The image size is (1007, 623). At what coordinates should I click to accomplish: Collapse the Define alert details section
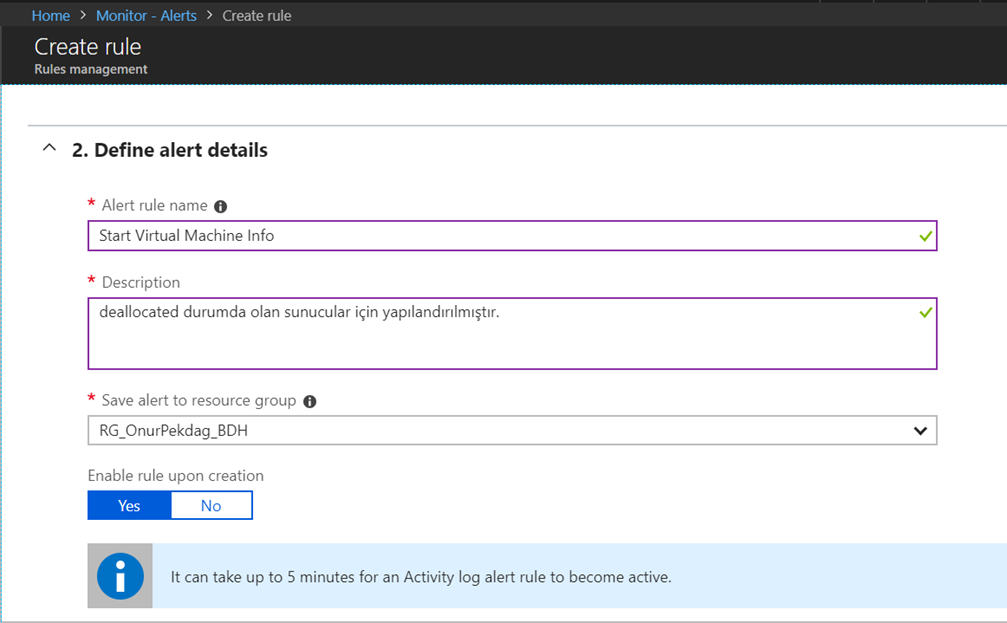49,148
